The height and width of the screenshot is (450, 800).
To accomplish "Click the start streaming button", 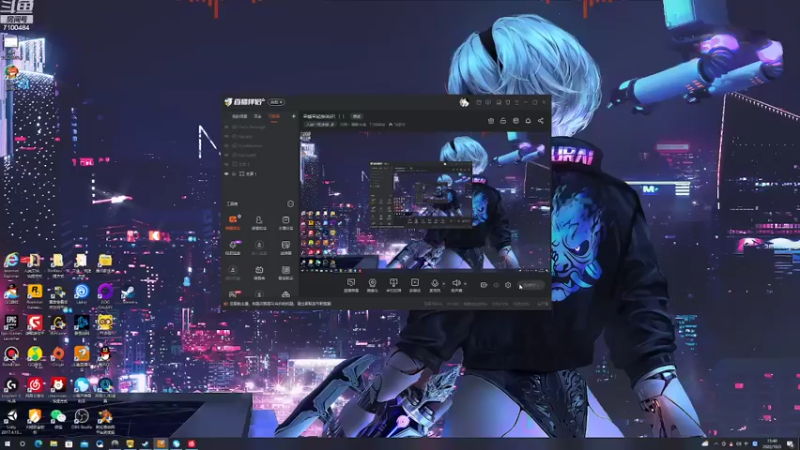I will coord(531,285).
